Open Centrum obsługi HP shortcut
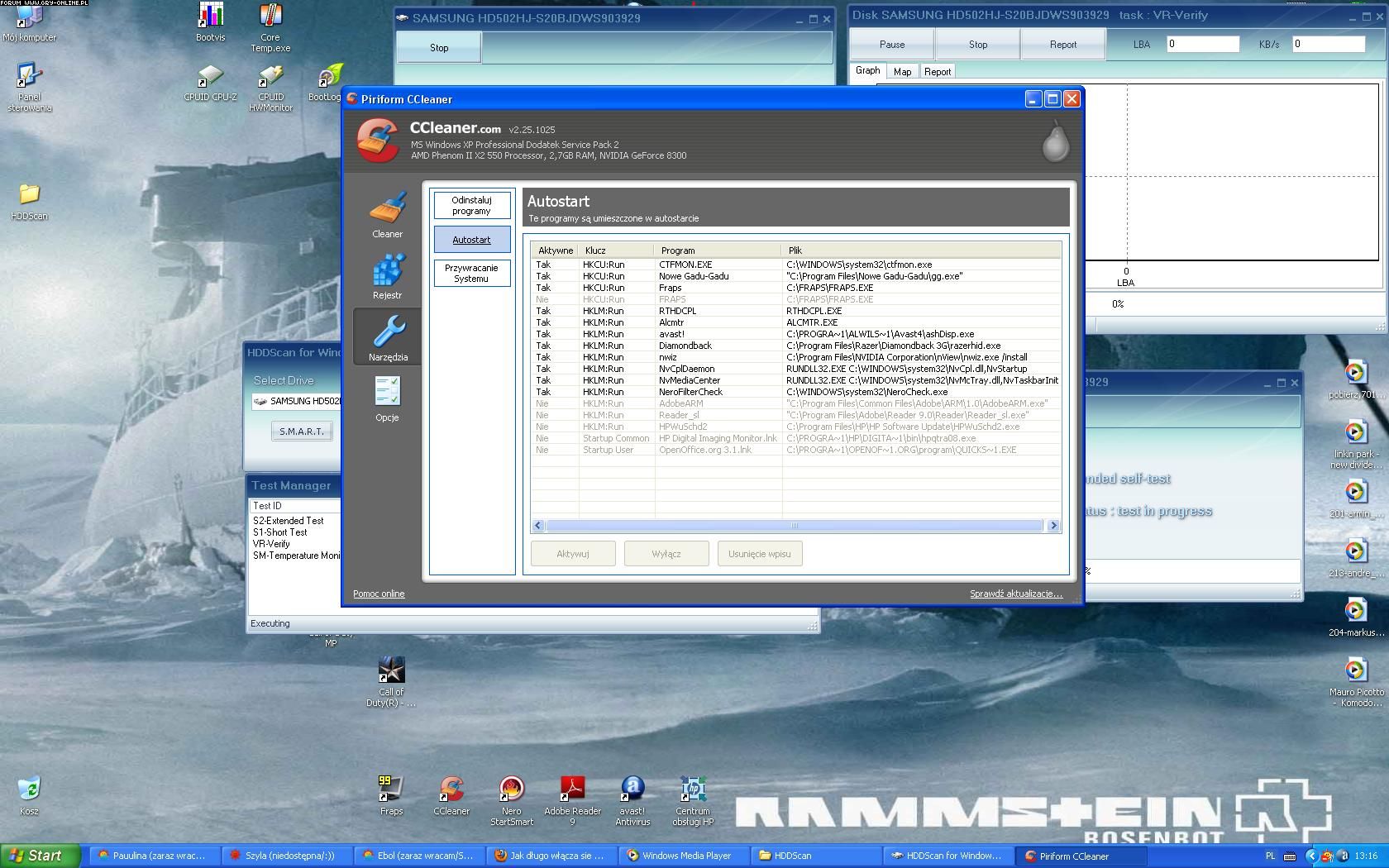The image size is (1389, 868). coord(693,801)
